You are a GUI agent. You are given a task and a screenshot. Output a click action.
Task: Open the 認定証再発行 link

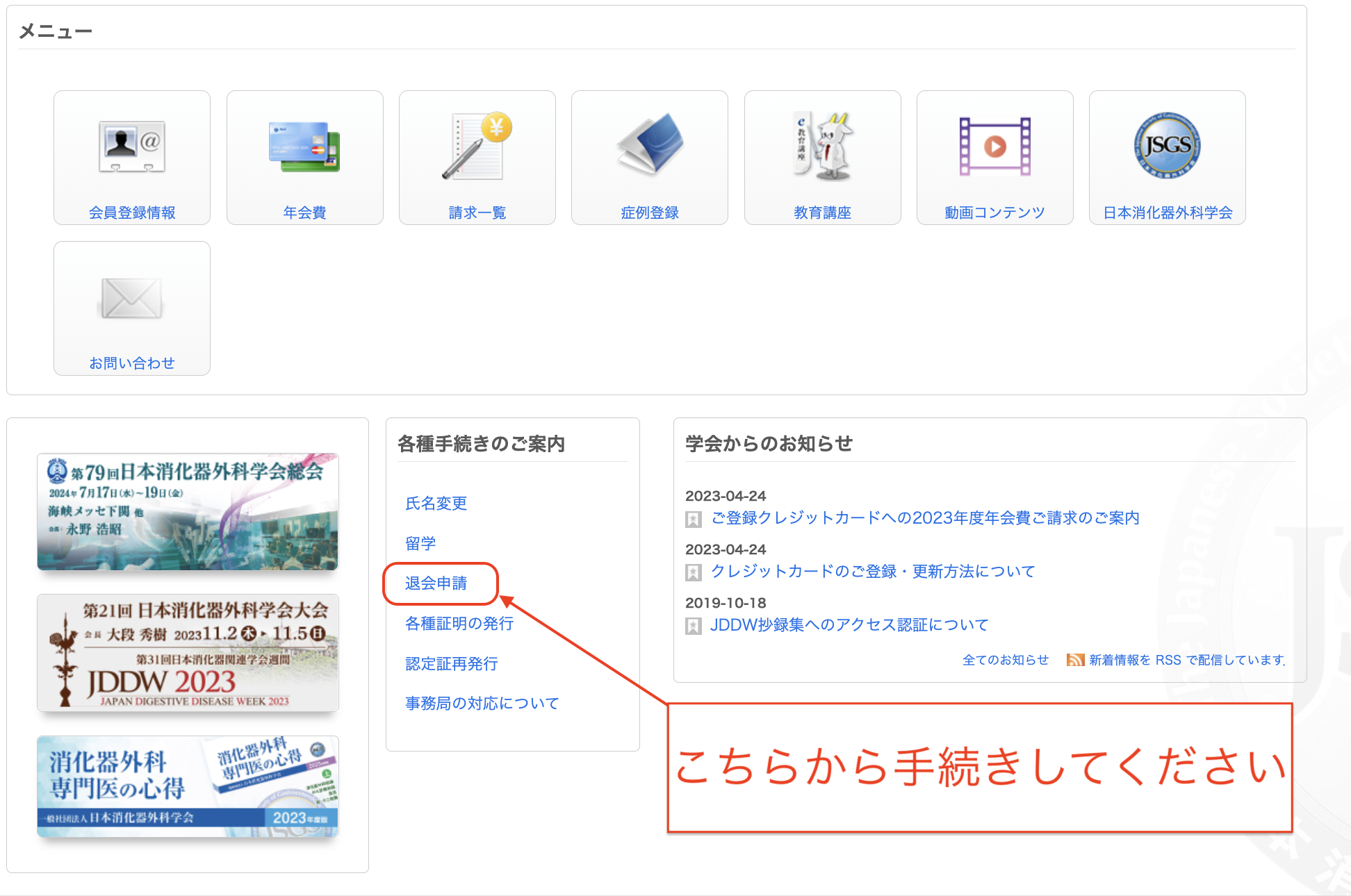[451, 663]
